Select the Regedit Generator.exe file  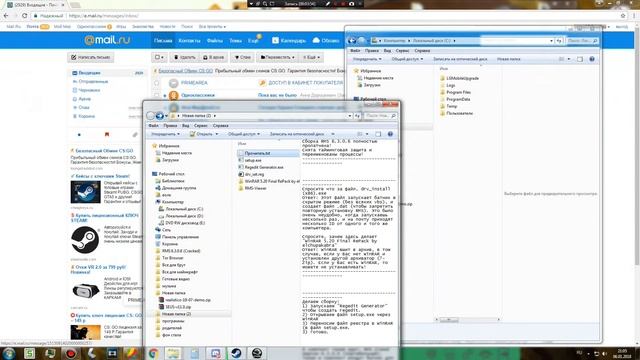261,167
